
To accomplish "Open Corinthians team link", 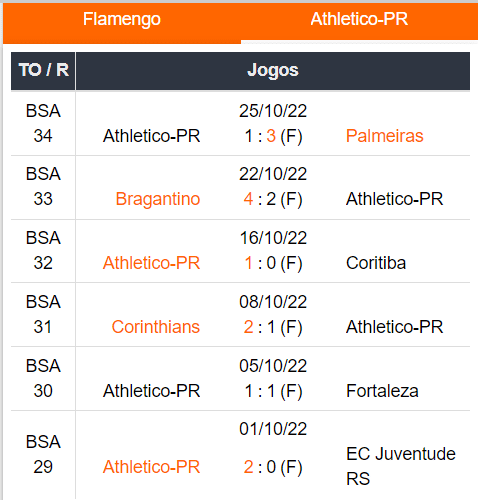I will 156,327.
